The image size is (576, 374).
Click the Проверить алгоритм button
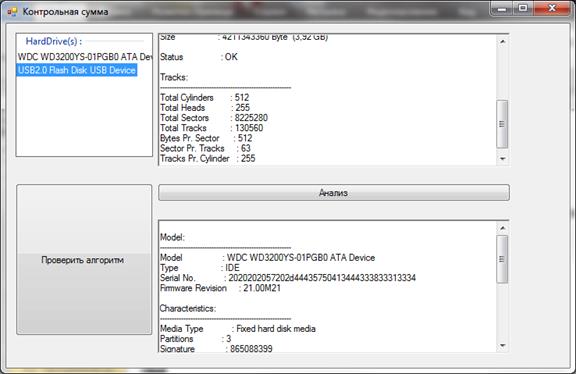84,259
